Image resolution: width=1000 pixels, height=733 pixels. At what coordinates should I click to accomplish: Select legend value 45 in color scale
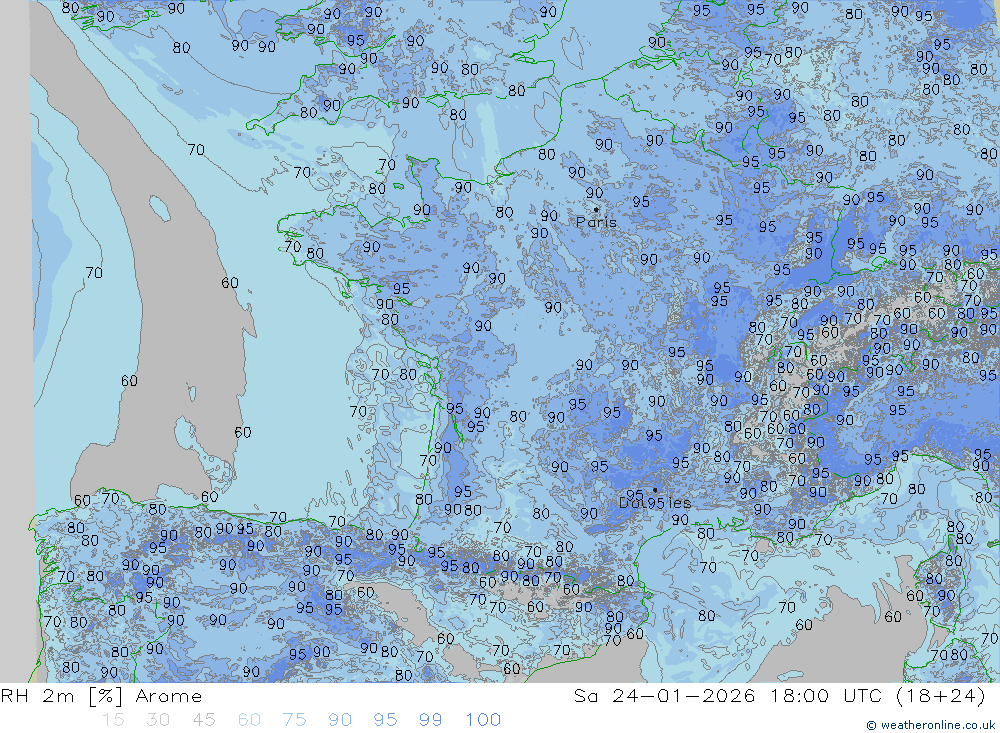point(203,720)
